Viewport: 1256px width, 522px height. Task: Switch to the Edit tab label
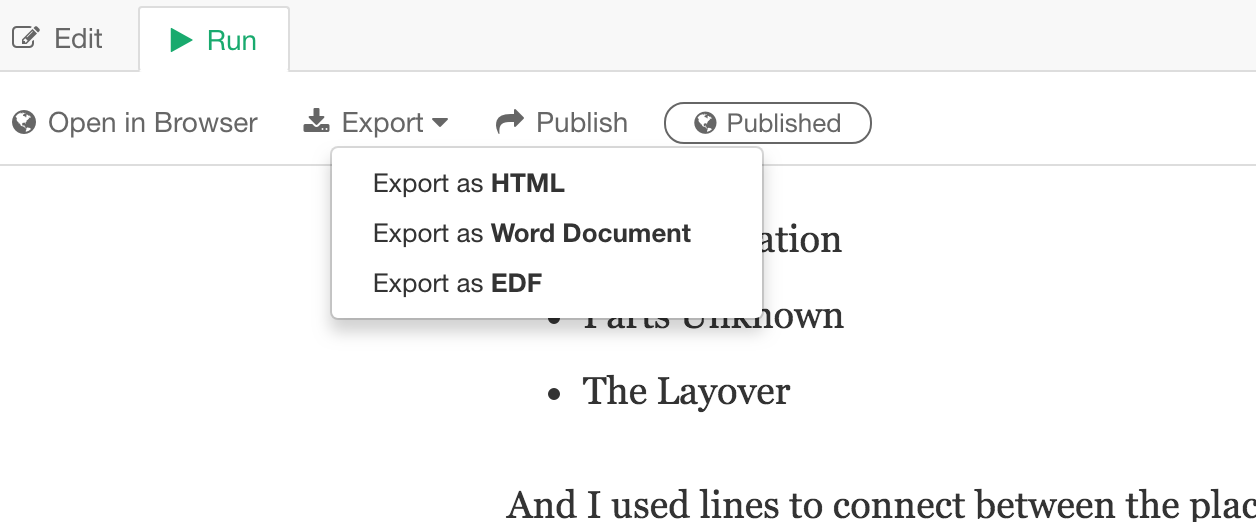[x=78, y=39]
